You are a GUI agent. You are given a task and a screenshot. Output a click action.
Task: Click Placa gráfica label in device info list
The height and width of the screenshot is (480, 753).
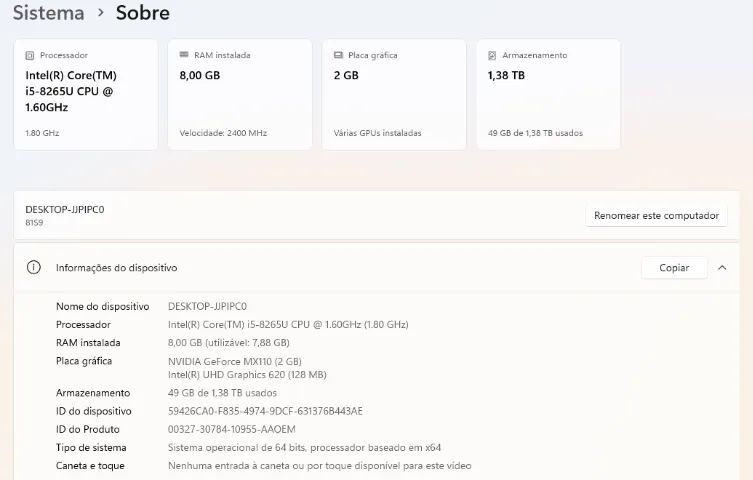(84, 361)
